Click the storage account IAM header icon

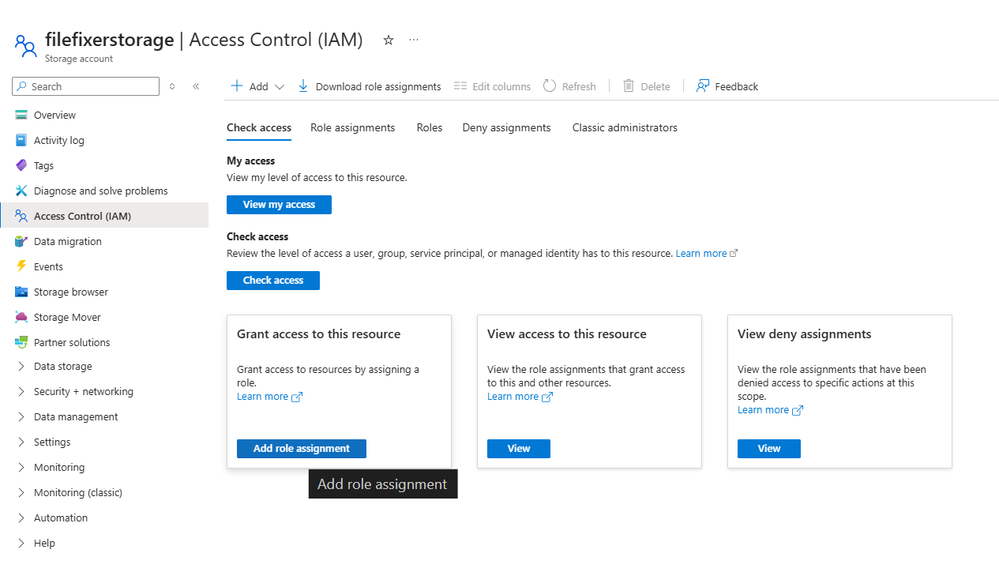point(25,46)
